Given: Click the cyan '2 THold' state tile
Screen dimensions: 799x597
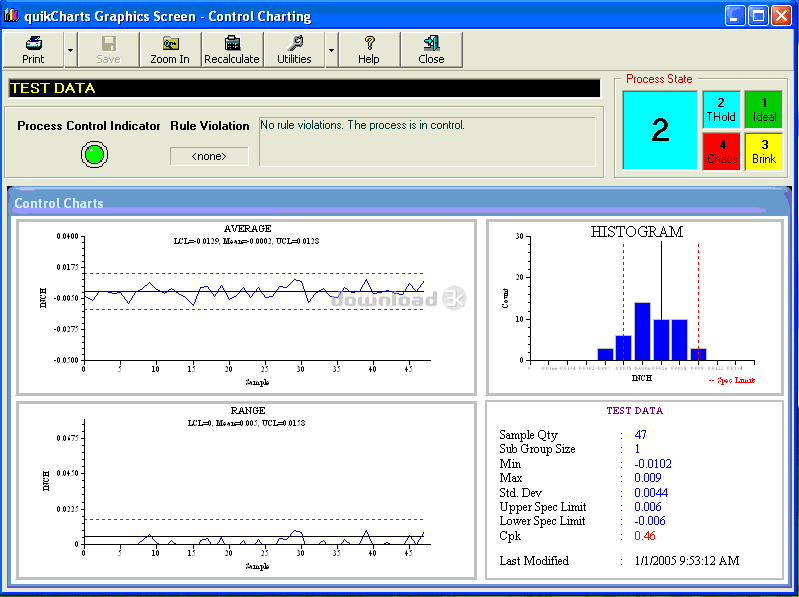Looking at the screenshot, I should 721,110.
